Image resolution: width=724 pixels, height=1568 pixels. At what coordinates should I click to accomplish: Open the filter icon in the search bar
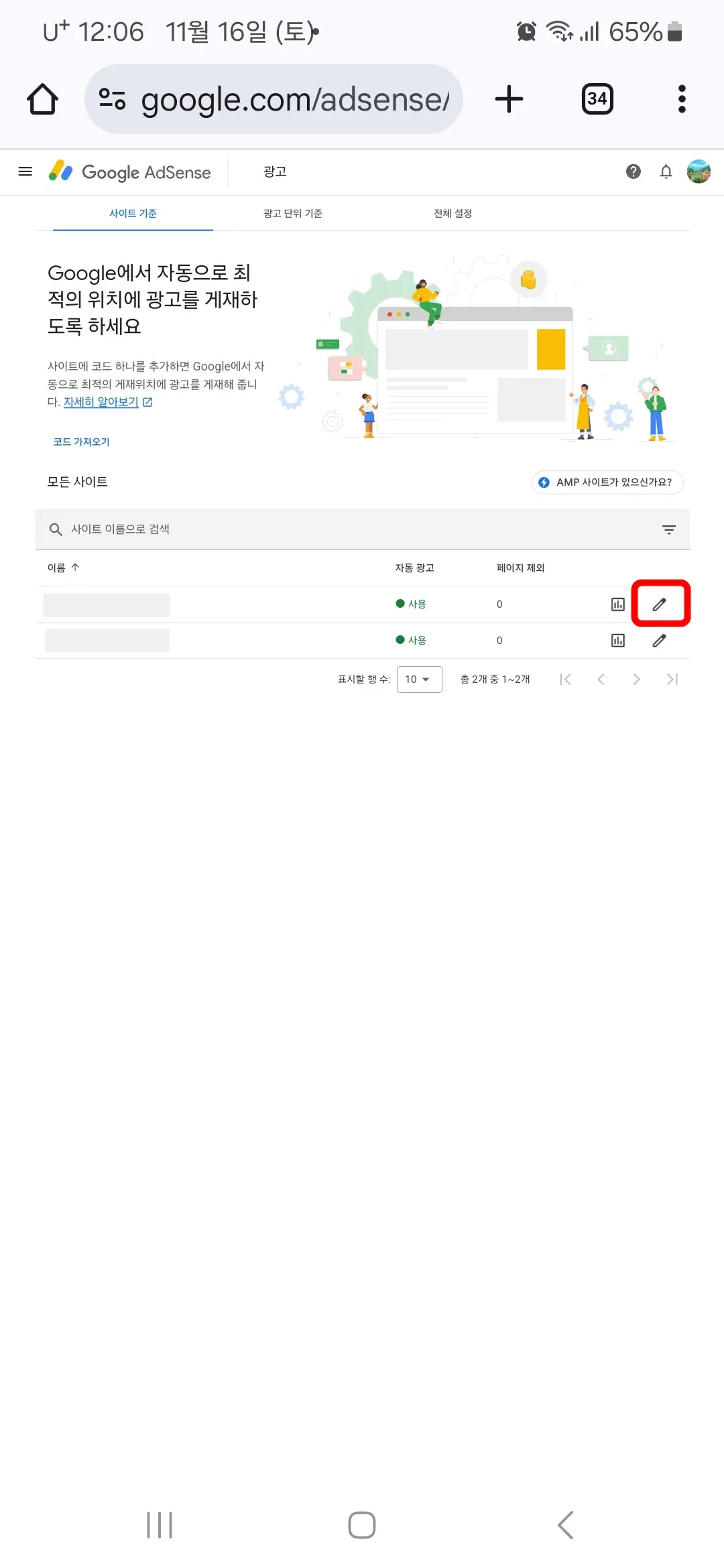click(x=668, y=529)
